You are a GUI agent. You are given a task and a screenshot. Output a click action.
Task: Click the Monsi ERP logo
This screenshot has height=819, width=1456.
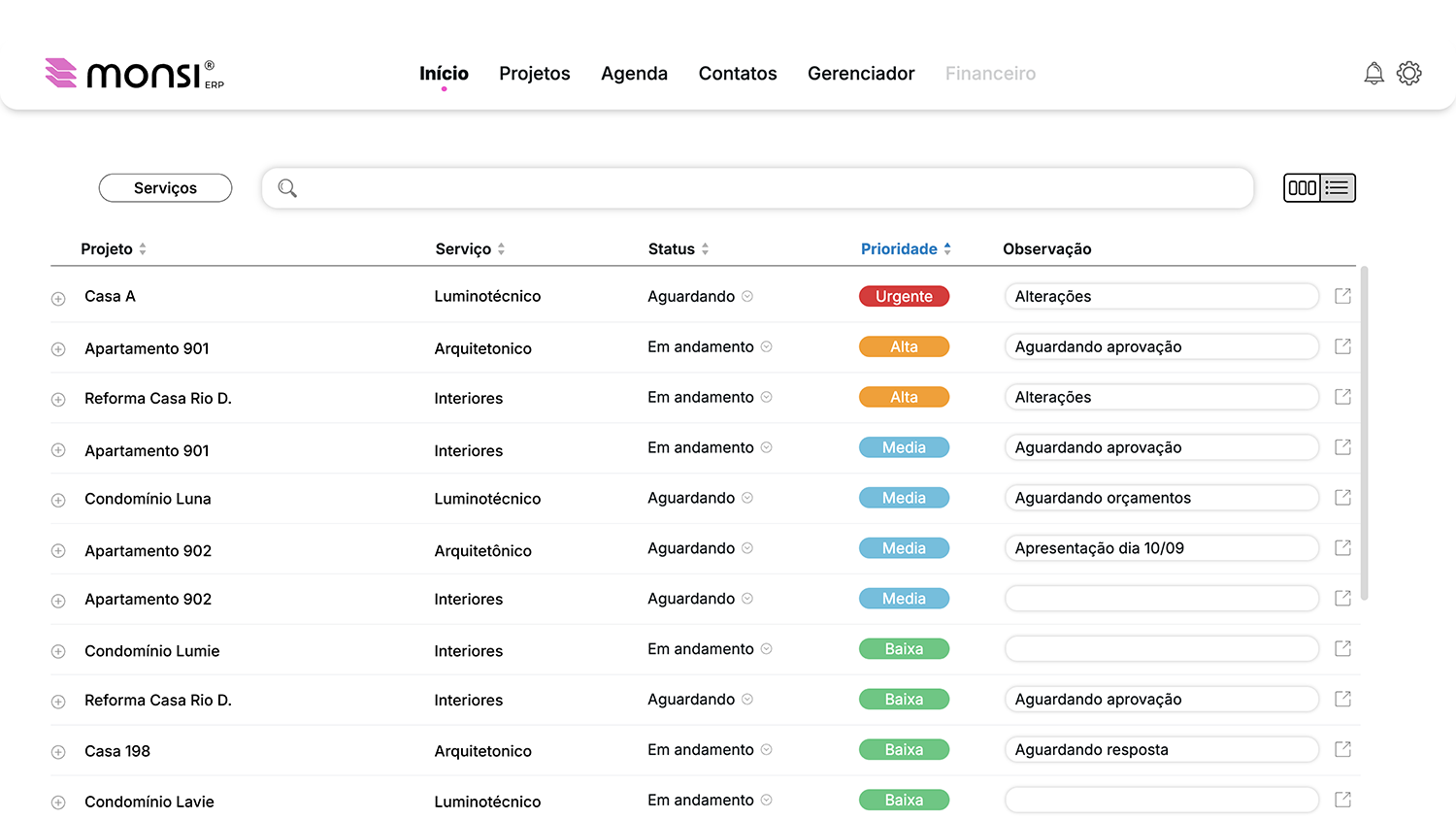click(134, 74)
